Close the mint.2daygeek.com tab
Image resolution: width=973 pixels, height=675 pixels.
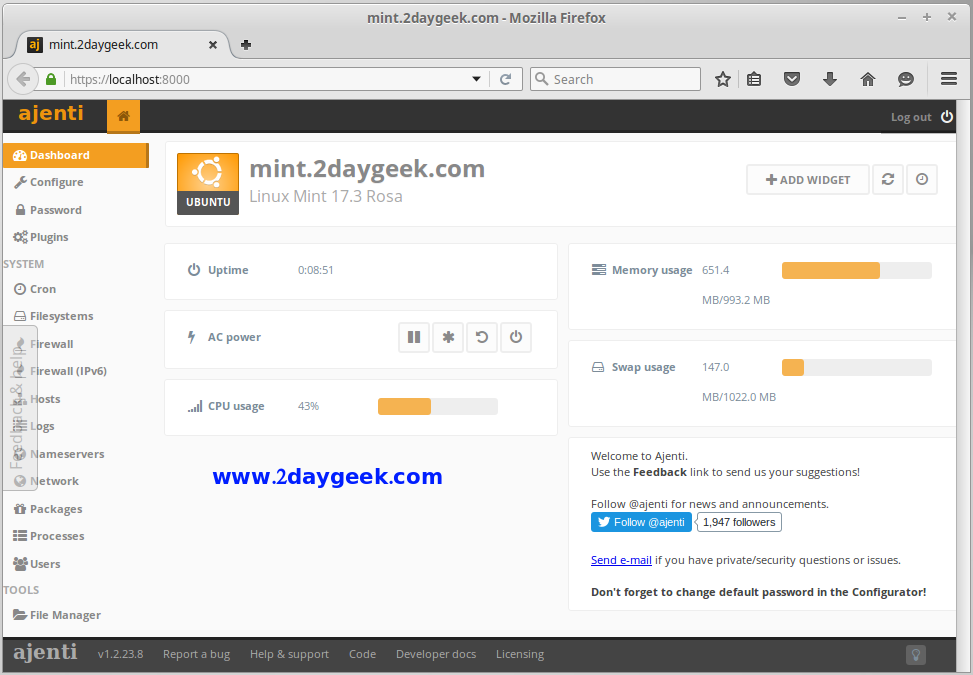pyautogui.click(x=212, y=45)
